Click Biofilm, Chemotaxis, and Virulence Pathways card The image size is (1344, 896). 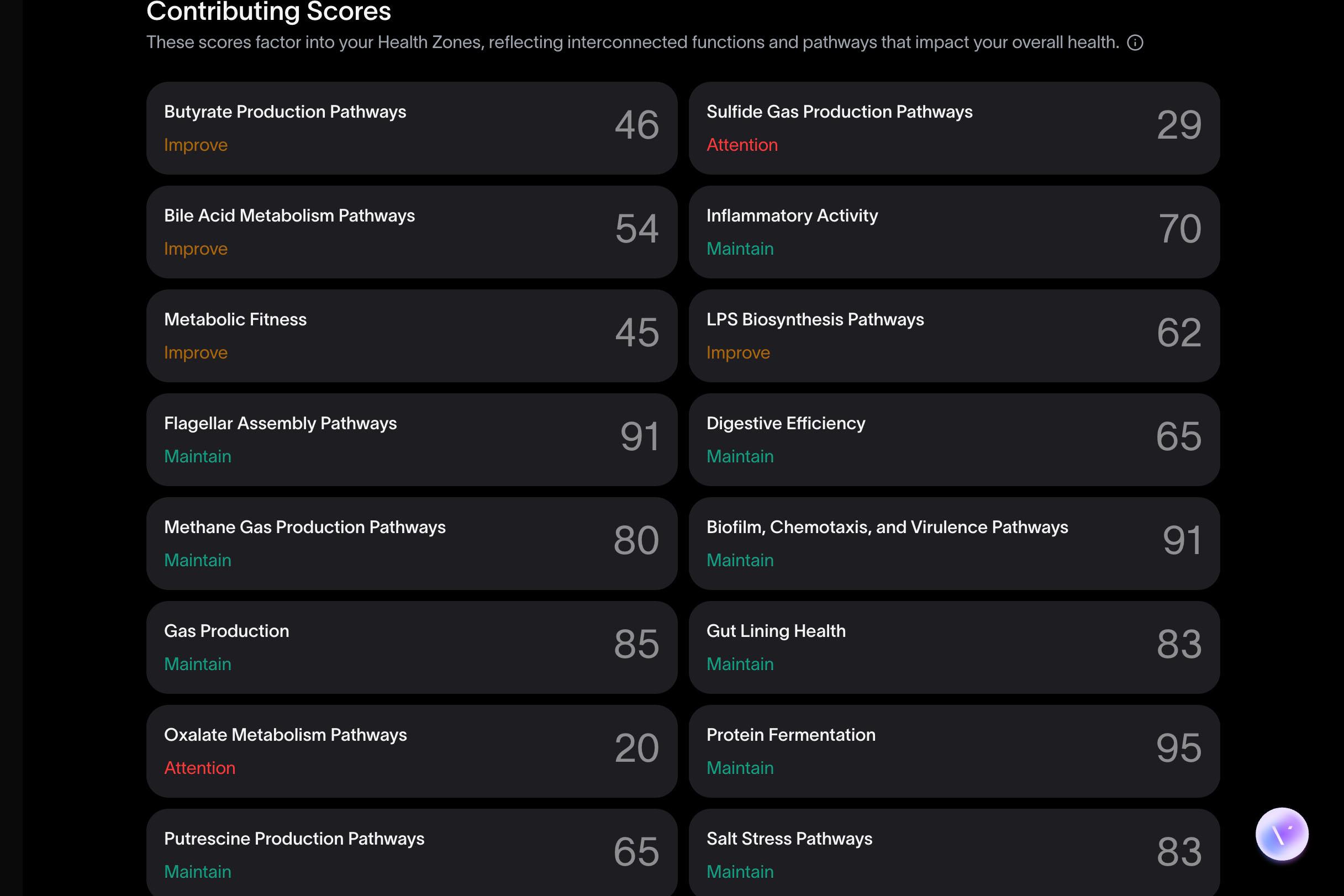click(x=955, y=544)
